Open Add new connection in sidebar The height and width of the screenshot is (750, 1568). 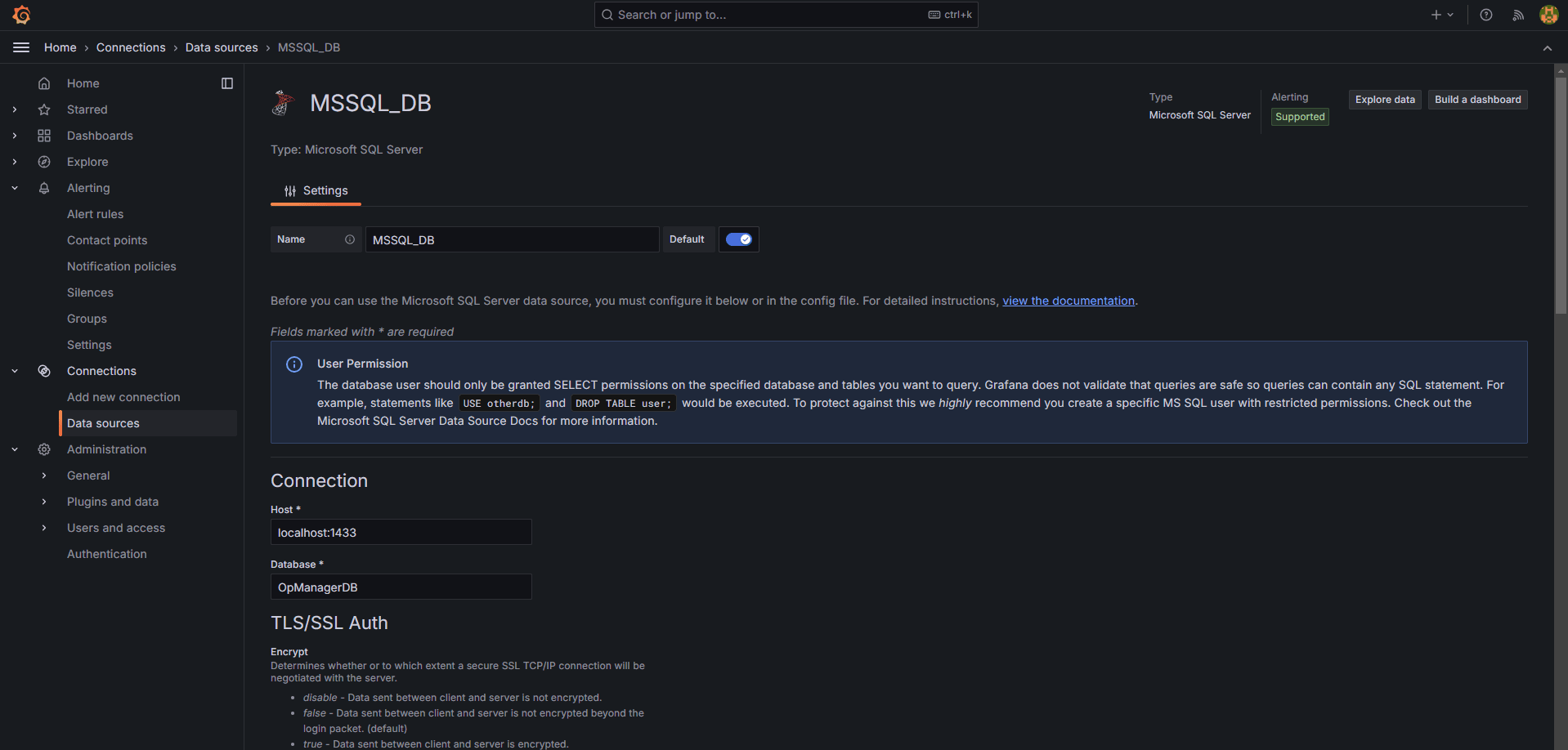coord(123,397)
